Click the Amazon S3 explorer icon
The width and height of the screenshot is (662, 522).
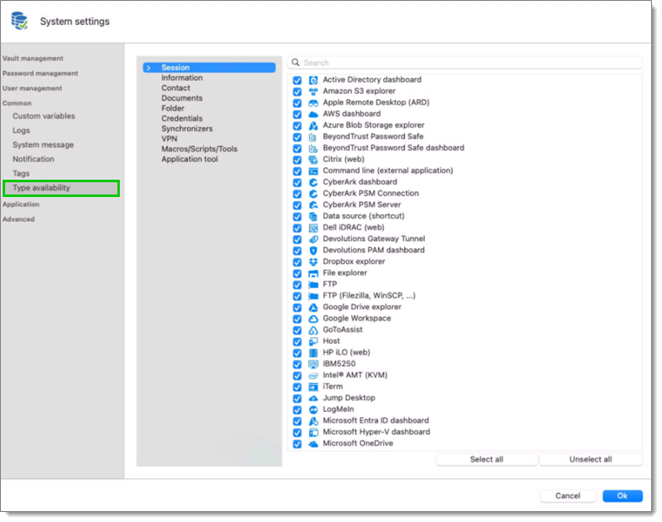pos(313,91)
